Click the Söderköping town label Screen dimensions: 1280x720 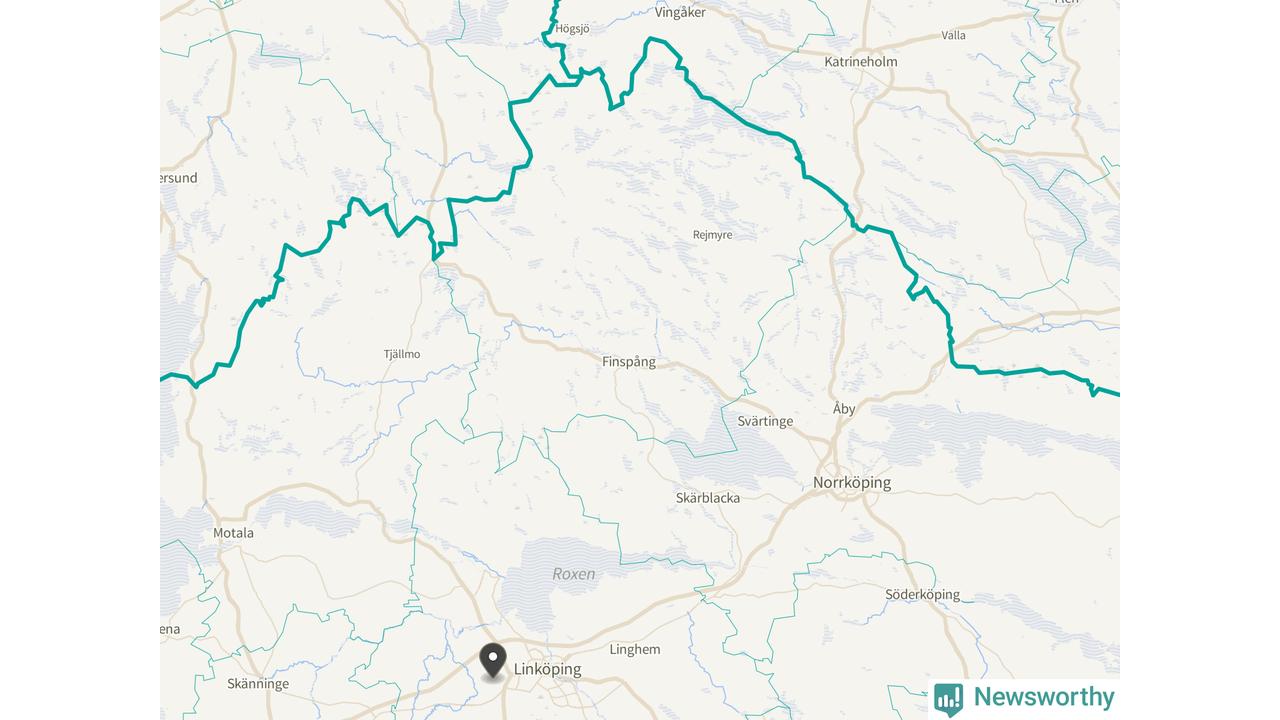pyautogui.click(x=922, y=595)
